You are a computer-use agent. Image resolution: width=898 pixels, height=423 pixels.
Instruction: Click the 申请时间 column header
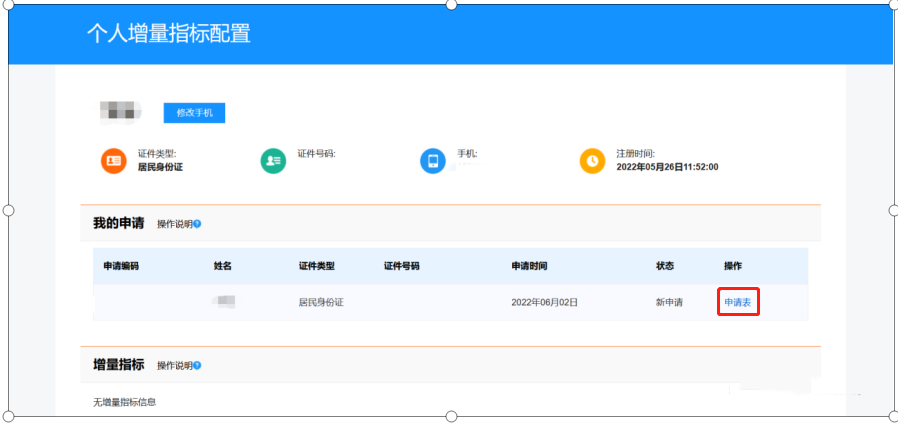coord(529,267)
